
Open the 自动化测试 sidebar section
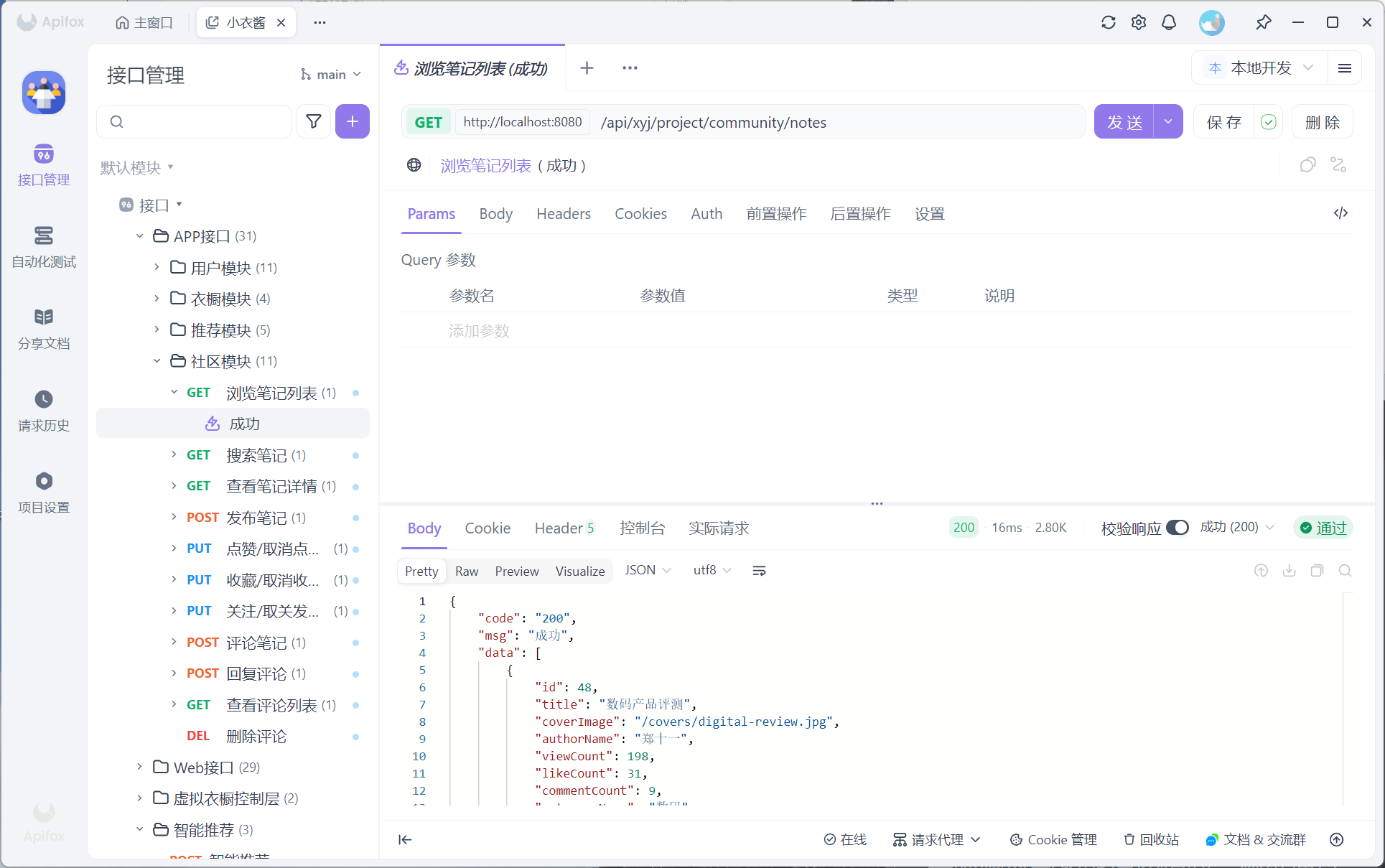(44, 246)
